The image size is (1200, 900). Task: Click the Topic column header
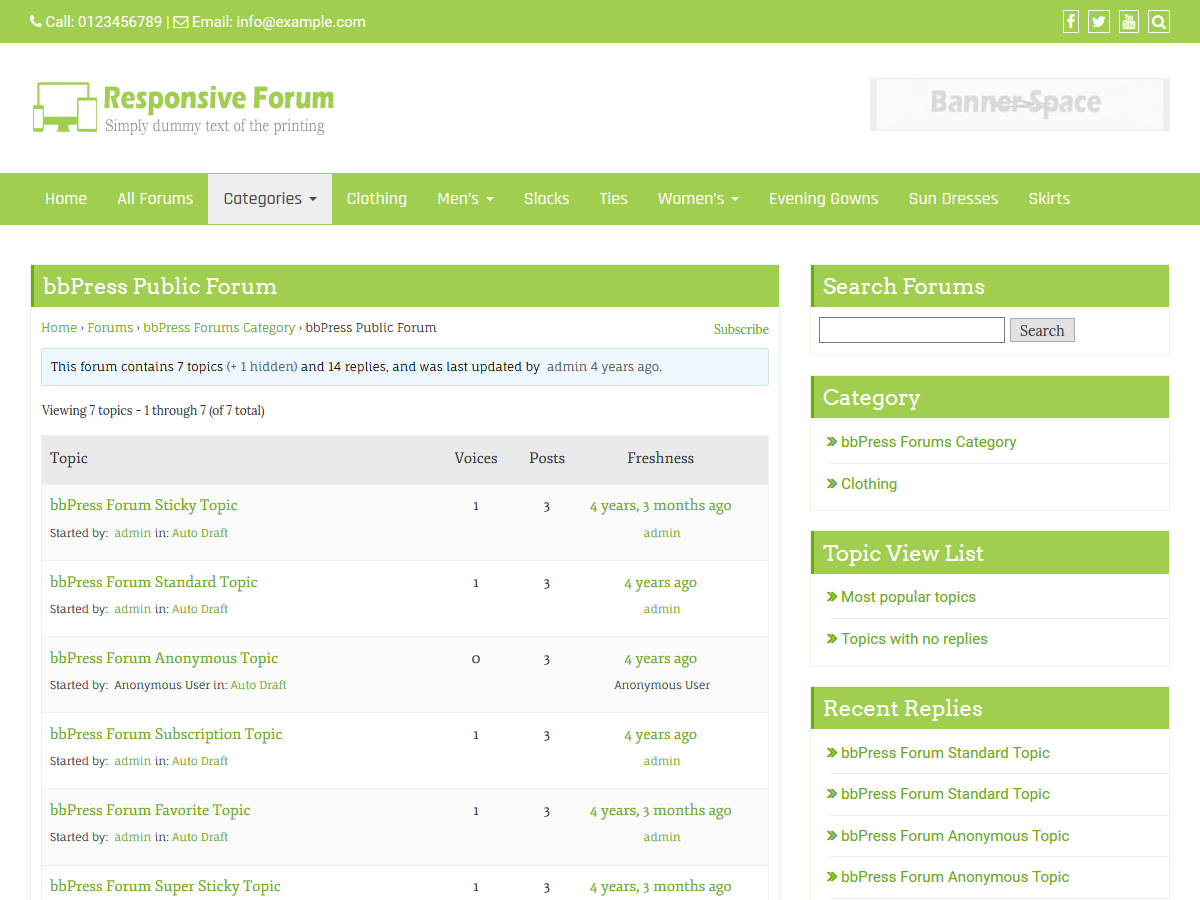pyautogui.click(x=69, y=458)
